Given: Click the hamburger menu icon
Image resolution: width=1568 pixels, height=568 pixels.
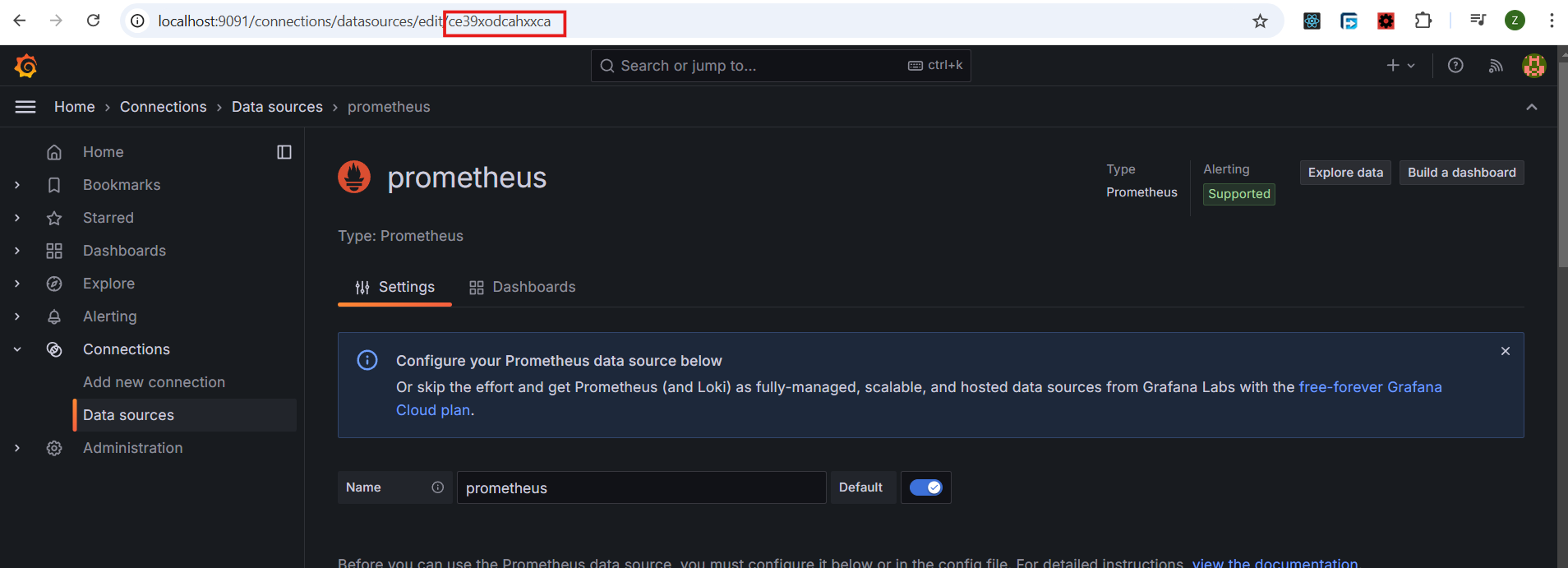Looking at the screenshot, I should tap(25, 107).
